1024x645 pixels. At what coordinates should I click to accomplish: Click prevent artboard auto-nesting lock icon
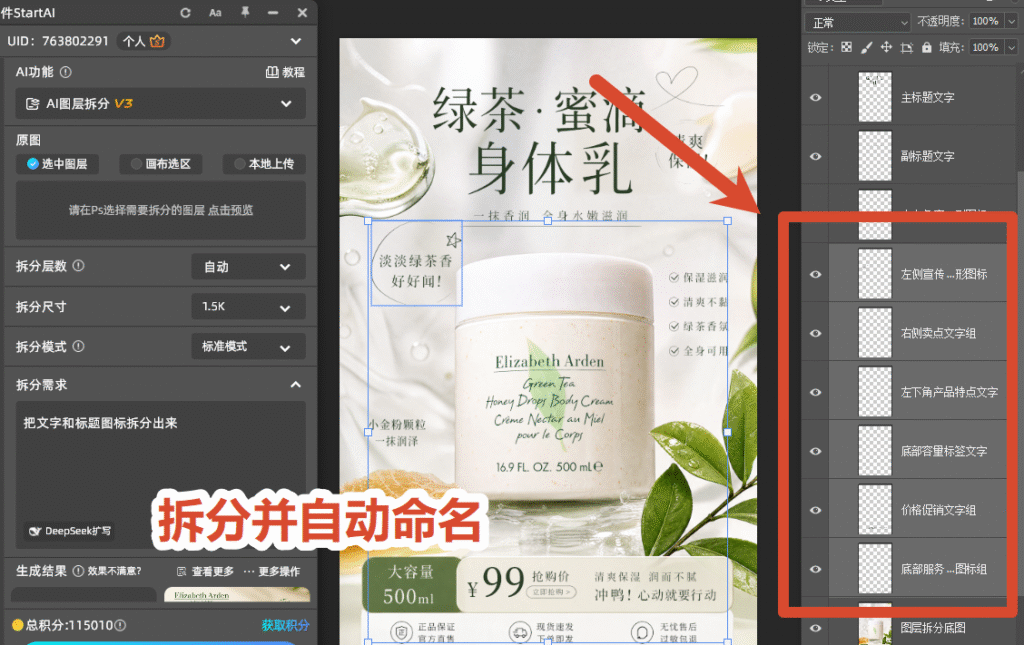(x=906, y=48)
